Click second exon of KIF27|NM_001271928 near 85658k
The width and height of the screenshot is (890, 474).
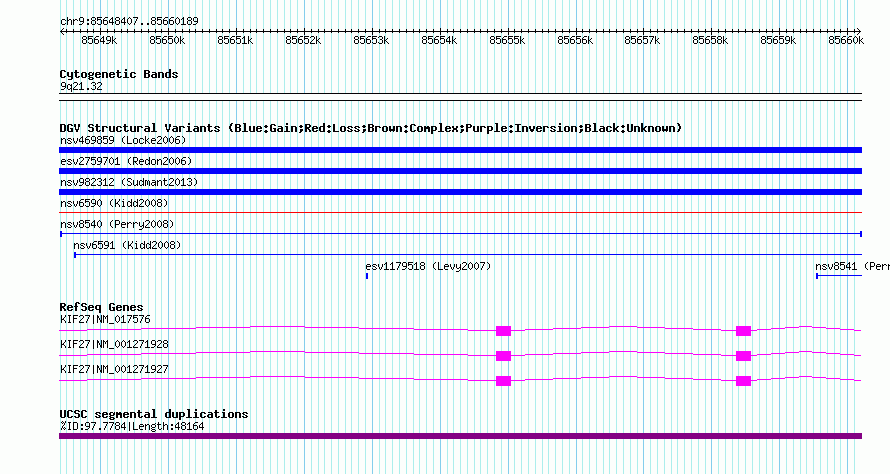(x=744, y=356)
